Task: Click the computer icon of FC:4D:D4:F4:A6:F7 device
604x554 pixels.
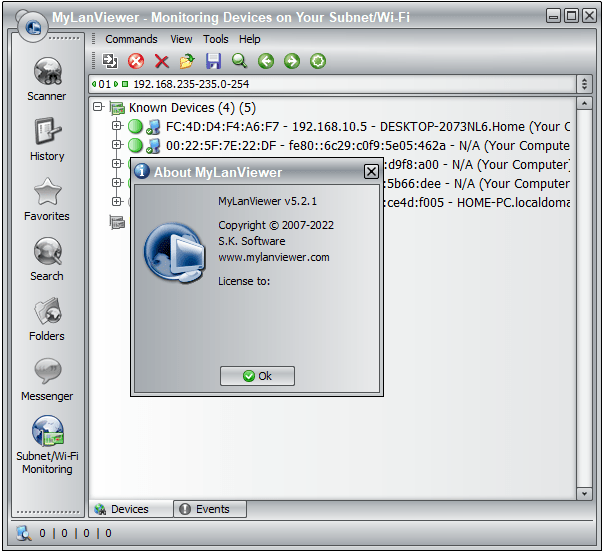Action: (x=153, y=126)
